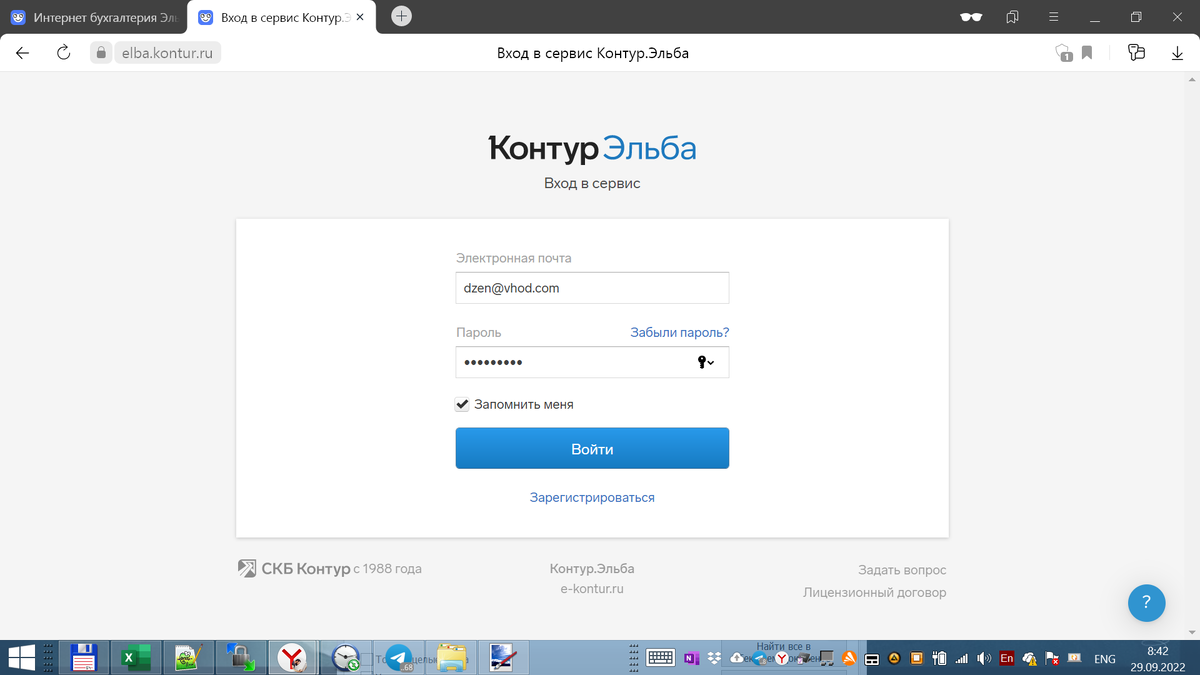Image resolution: width=1200 pixels, height=675 pixels.
Task: Click the elba.kontur.ru address field
Action: 168,53
